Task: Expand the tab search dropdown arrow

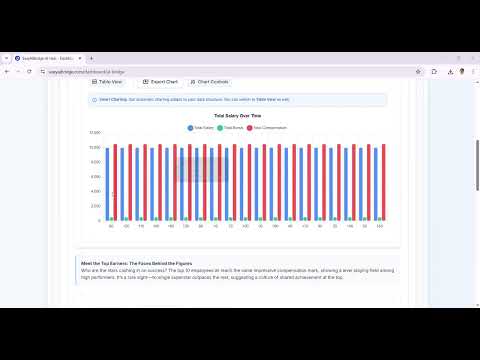Action: [6, 58]
